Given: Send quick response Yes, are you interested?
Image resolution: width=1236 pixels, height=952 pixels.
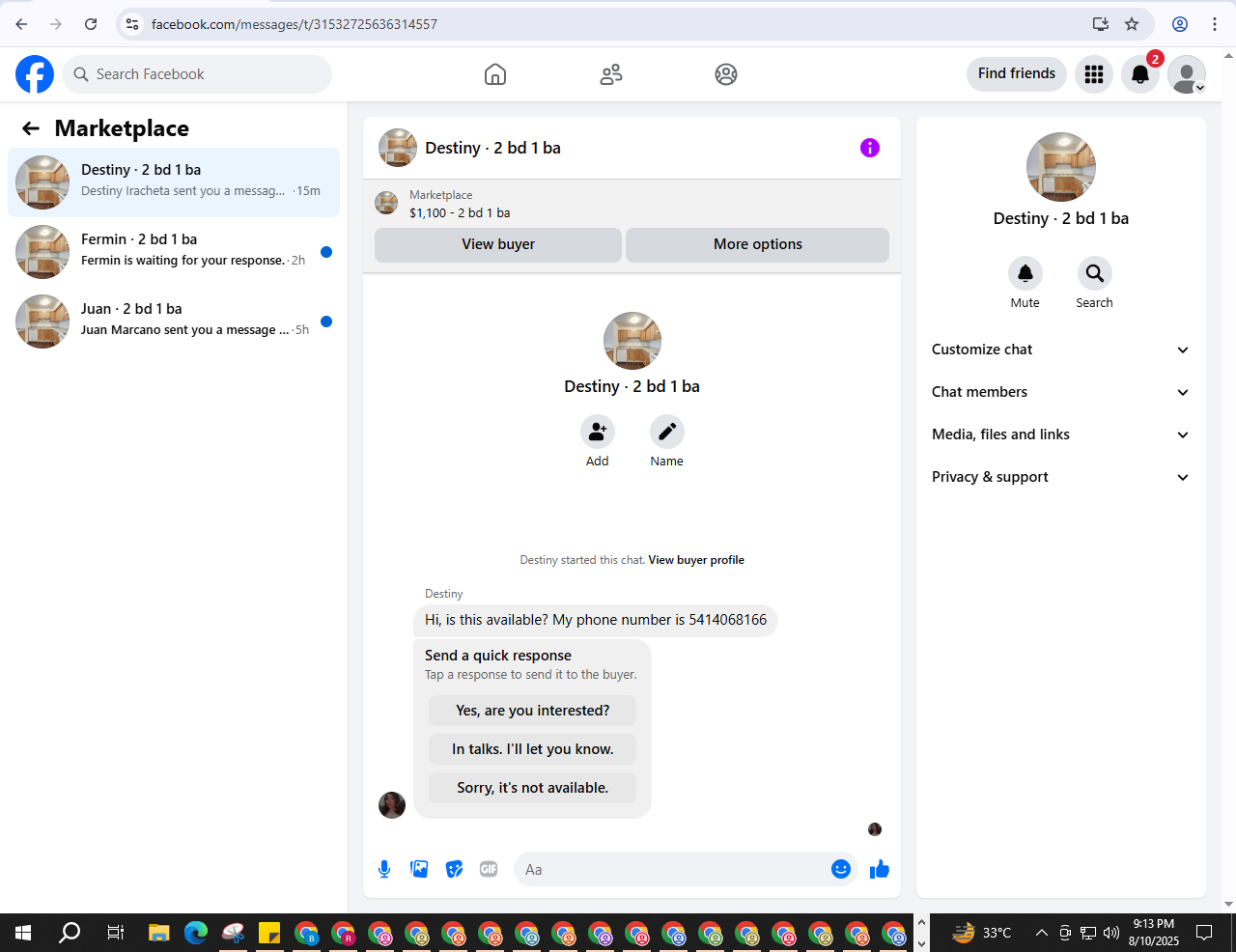Looking at the screenshot, I should tap(533, 711).
